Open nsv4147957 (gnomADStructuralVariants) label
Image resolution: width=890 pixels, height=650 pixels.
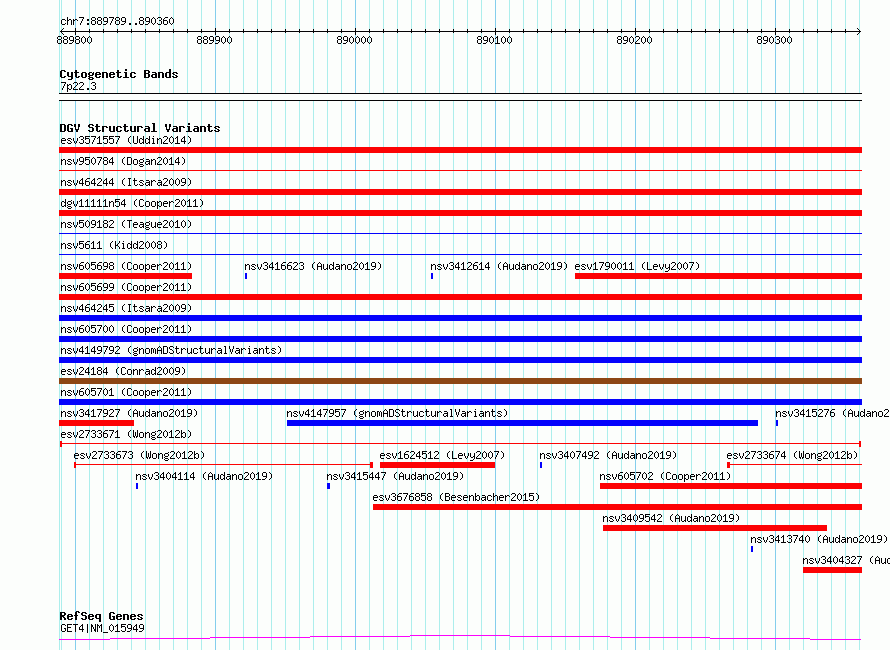397,413
